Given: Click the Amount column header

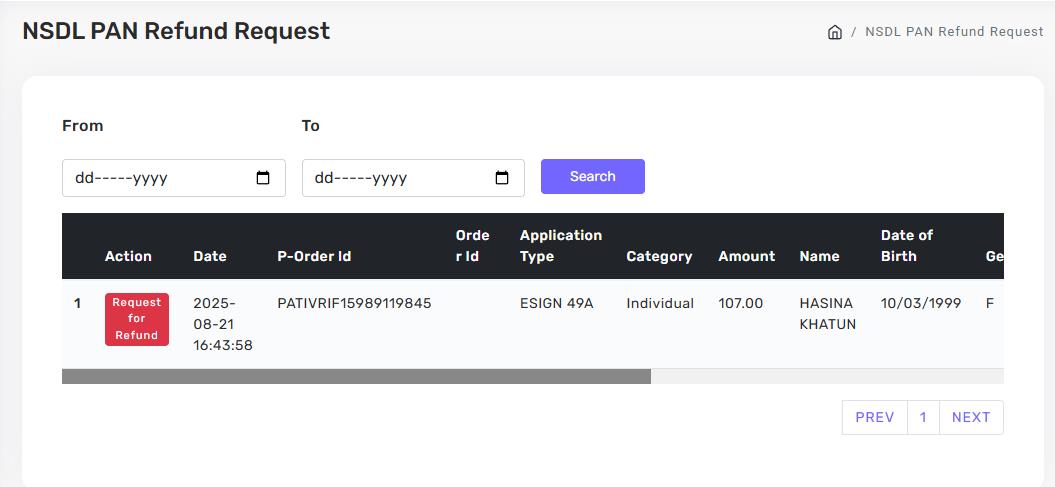Looking at the screenshot, I should (x=746, y=256).
